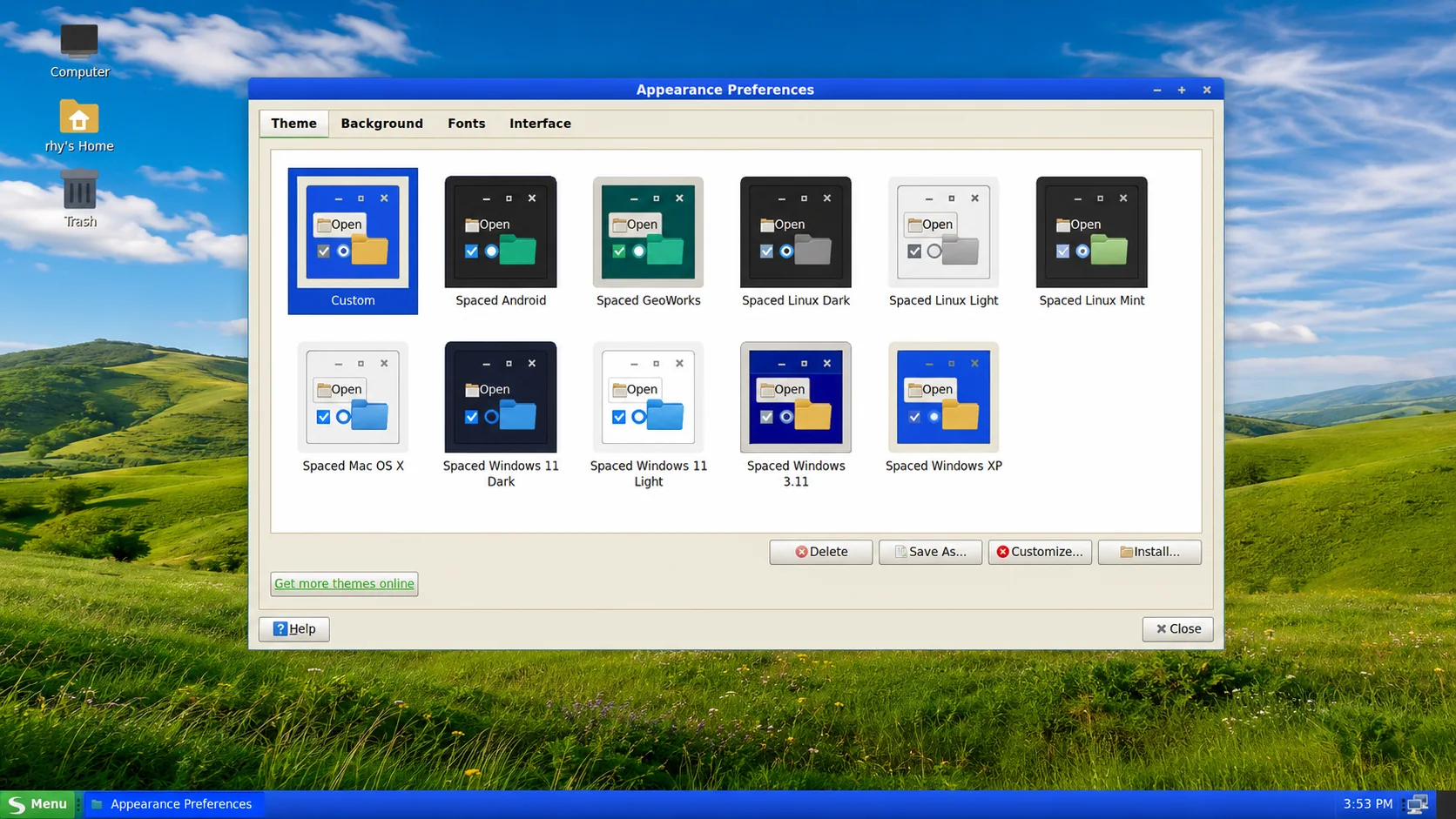Click the Spaced Linux Mint label text

pyautogui.click(x=1092, y=300)
